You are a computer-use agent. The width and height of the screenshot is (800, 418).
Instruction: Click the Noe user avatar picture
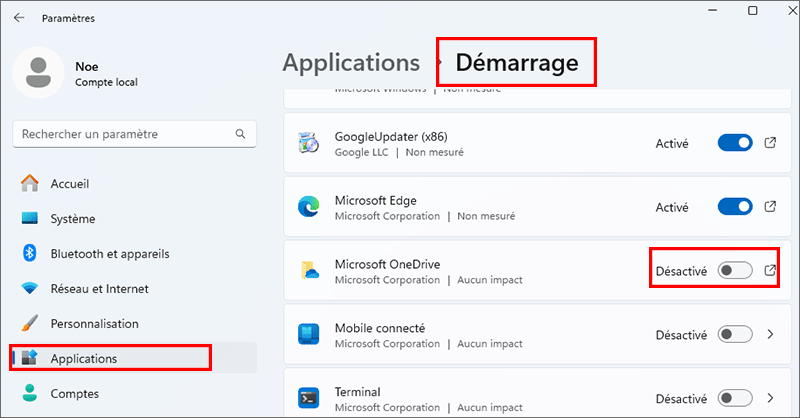38,72
